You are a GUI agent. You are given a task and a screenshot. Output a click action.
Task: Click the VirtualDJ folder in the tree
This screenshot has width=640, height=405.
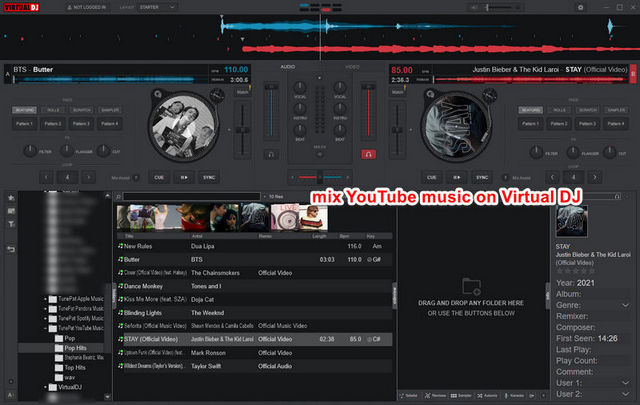coord(70,387)
